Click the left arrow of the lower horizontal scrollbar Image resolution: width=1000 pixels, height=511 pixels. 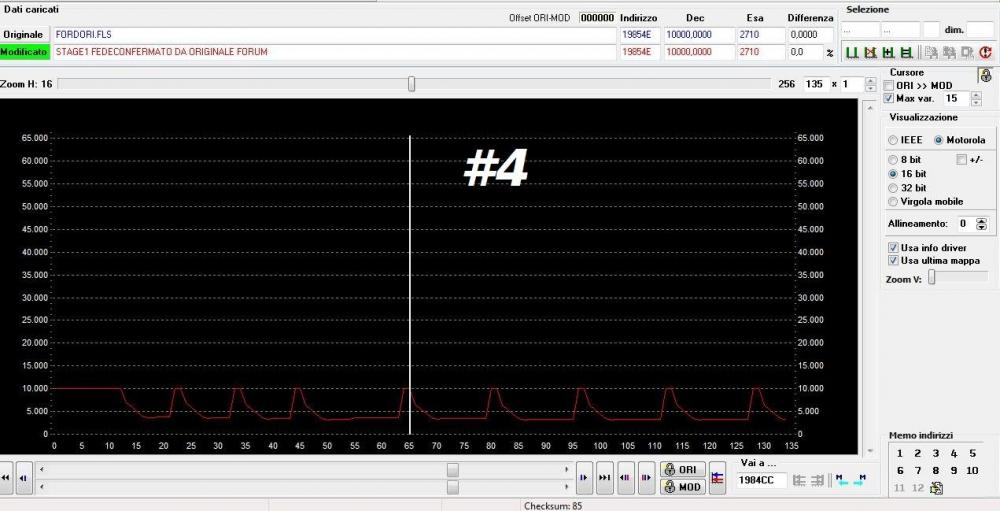(41, 487)
